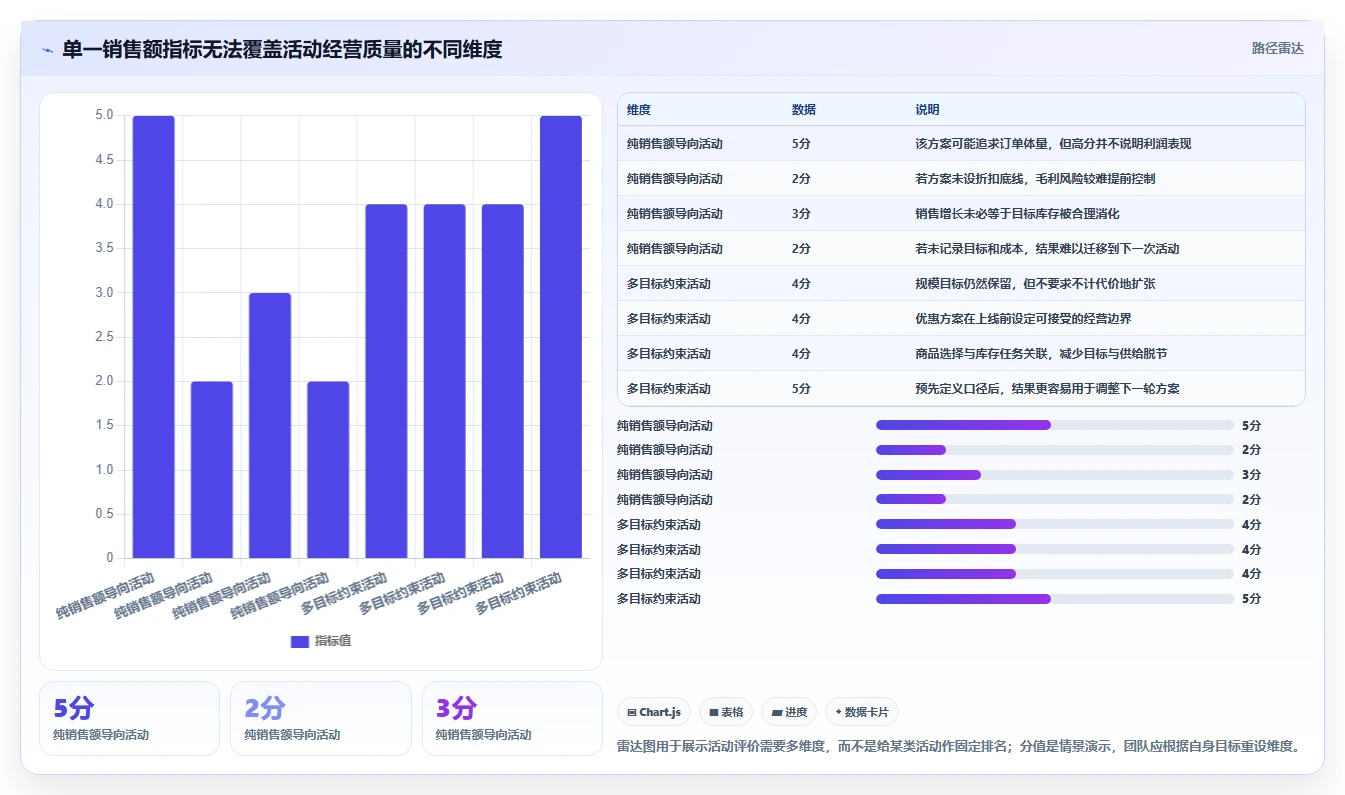Select the 进度 chip

pyautogui.click(x=789, y=712)
